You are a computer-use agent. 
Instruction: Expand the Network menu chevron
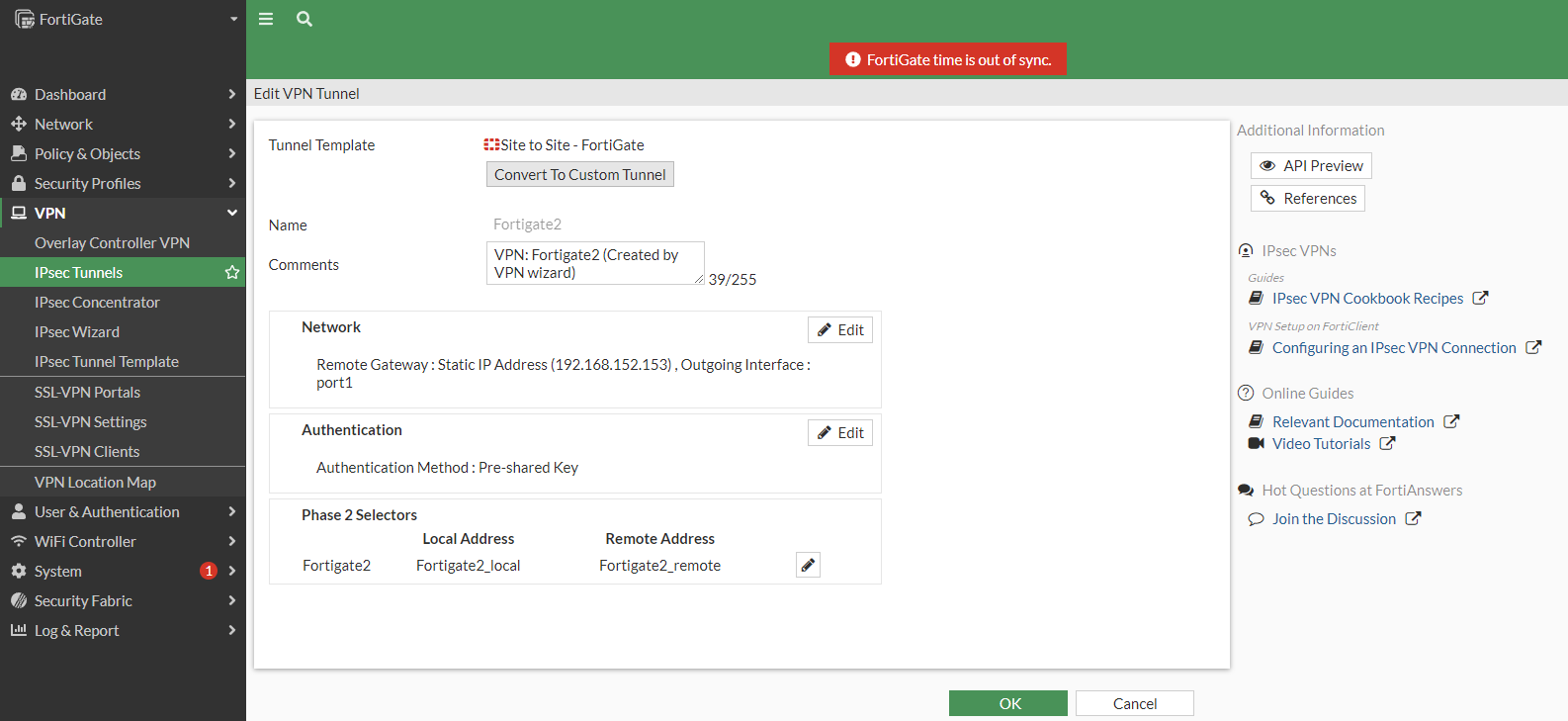coord(232,124)
